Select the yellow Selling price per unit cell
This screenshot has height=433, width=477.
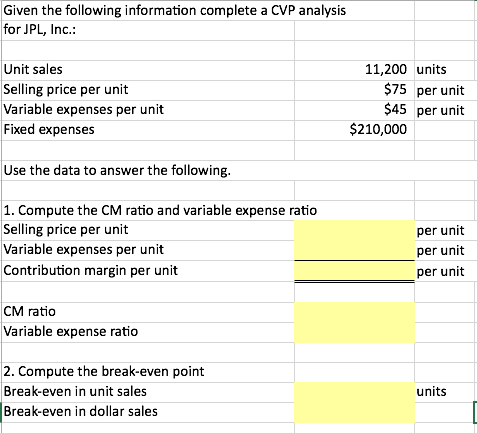coord(354,230)
